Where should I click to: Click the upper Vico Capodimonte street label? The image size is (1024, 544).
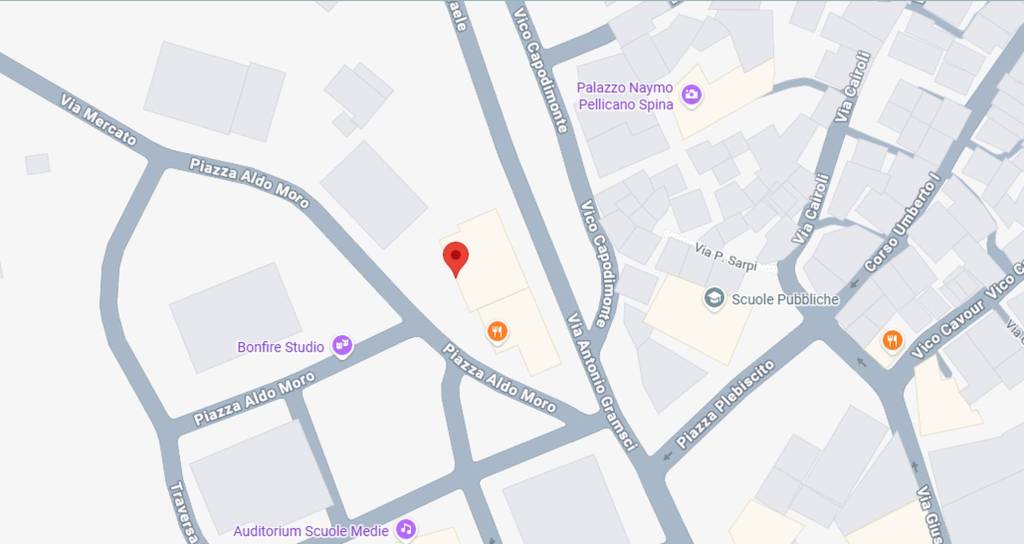click(540, 69)
